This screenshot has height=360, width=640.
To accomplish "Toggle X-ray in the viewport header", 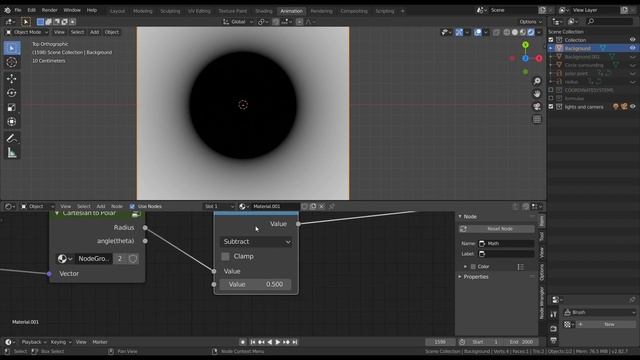I will coord(496,32).
